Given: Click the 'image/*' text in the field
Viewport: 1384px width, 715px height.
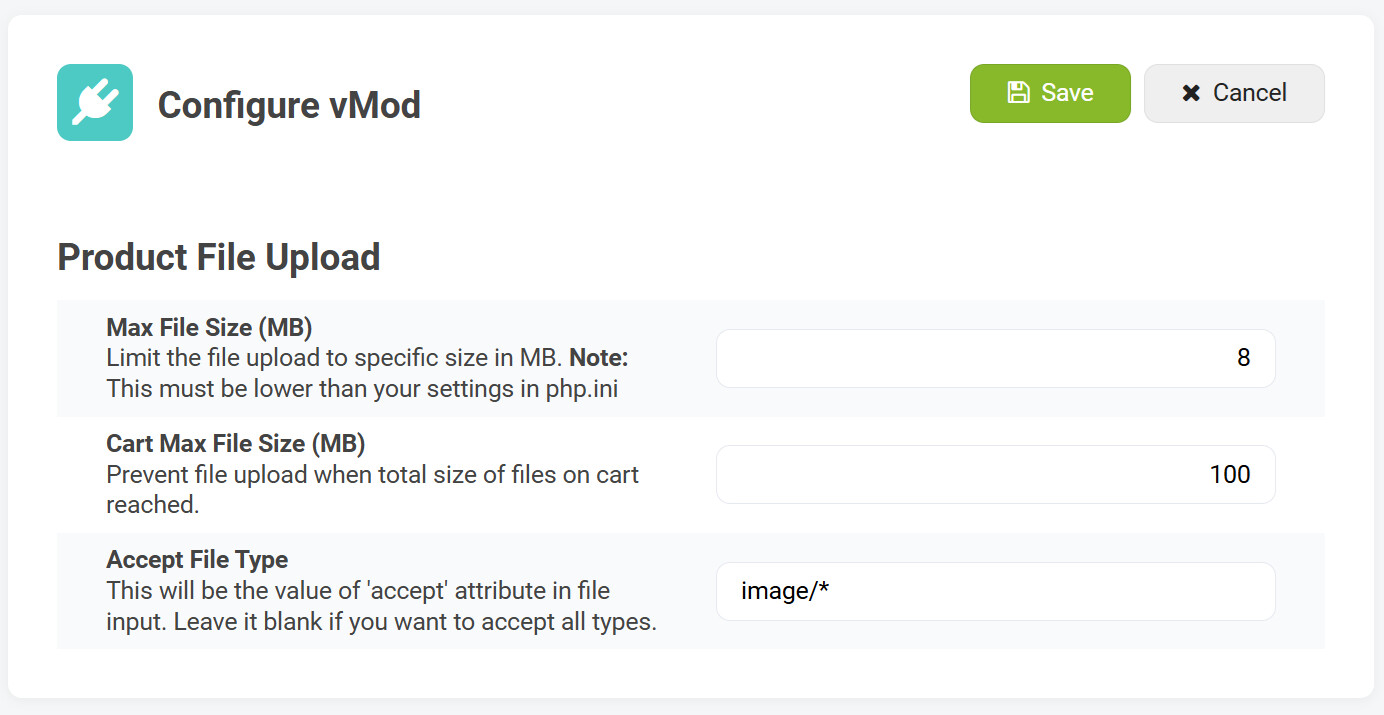Looking at the screenshot, I should tap(785, 591).
